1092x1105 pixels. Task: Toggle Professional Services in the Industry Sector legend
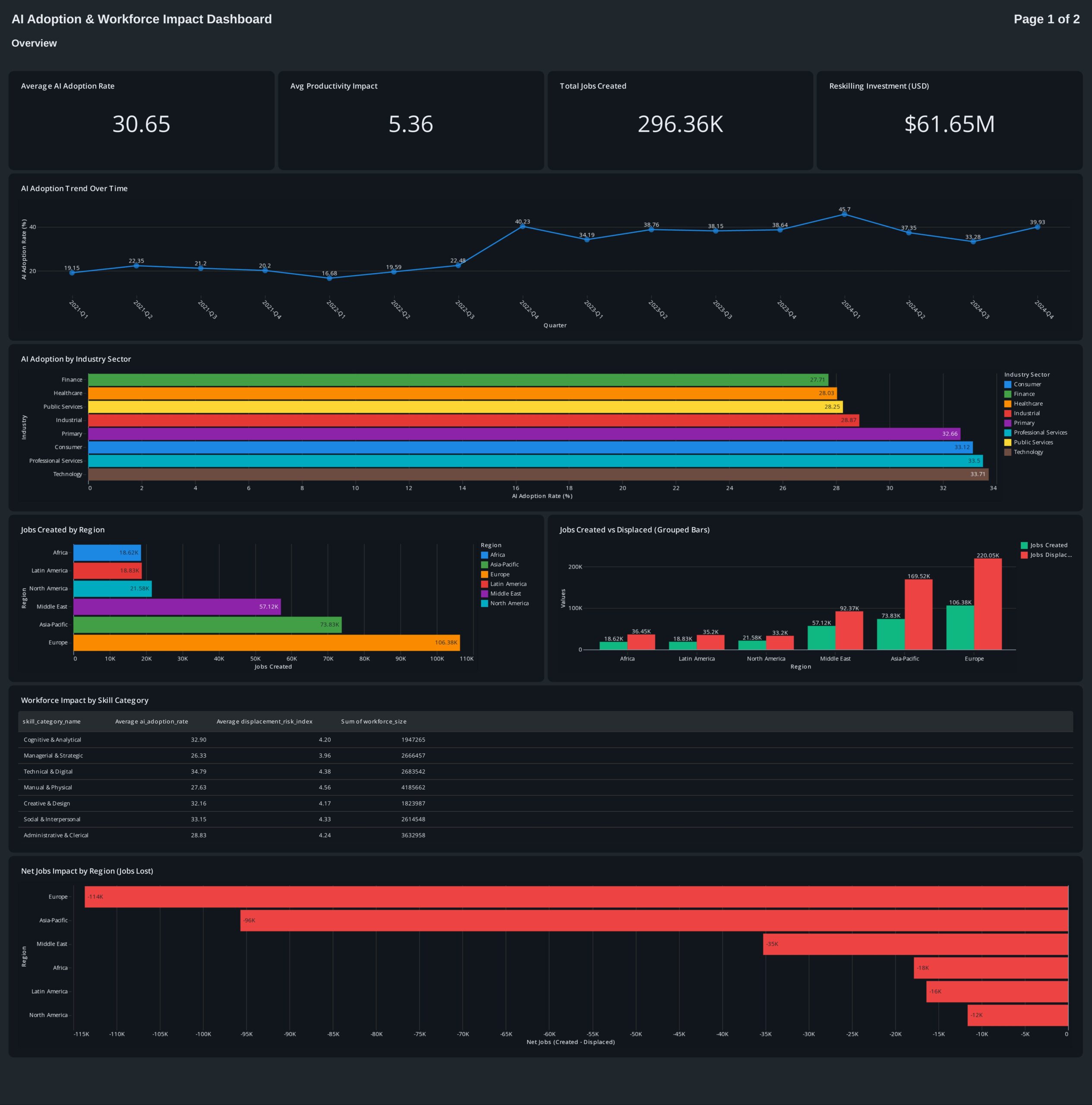click(x=1036, y=433)
